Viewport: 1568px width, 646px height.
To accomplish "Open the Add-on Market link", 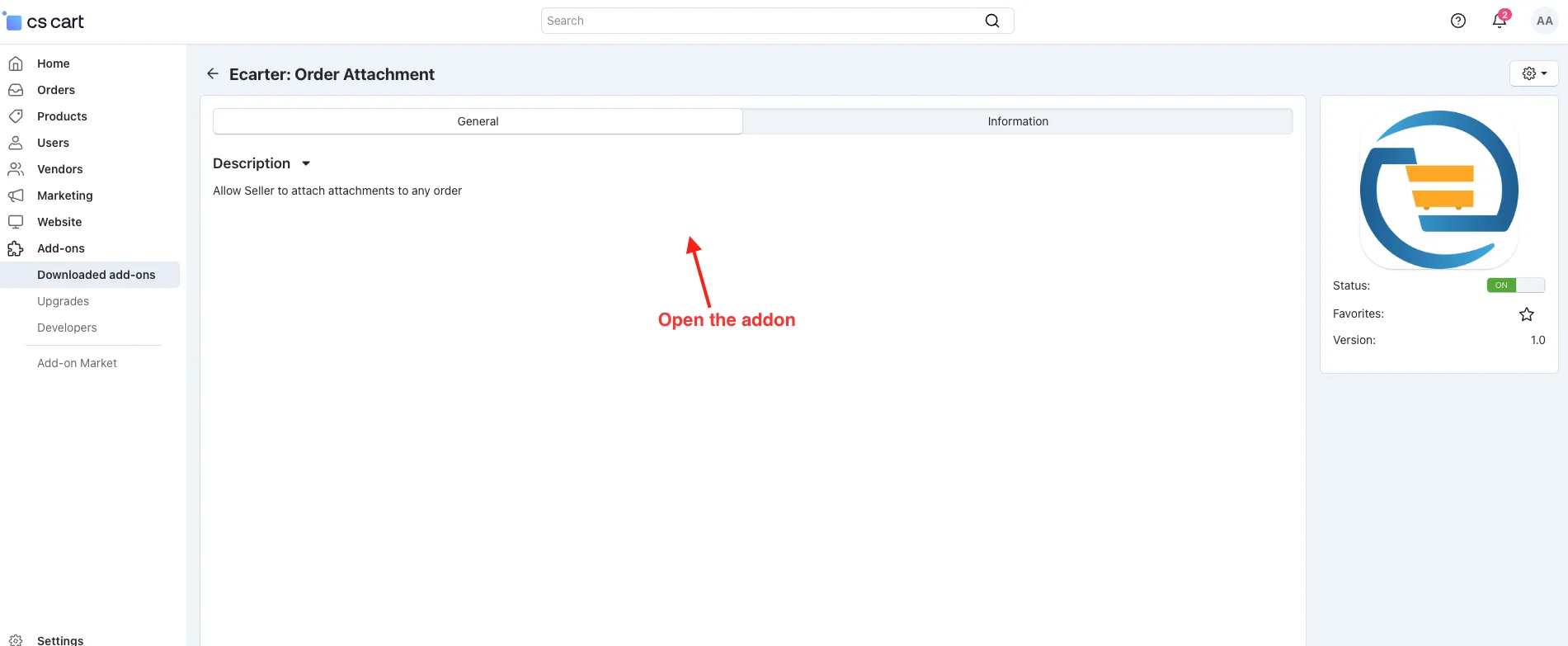I will (x=77, y=363).
